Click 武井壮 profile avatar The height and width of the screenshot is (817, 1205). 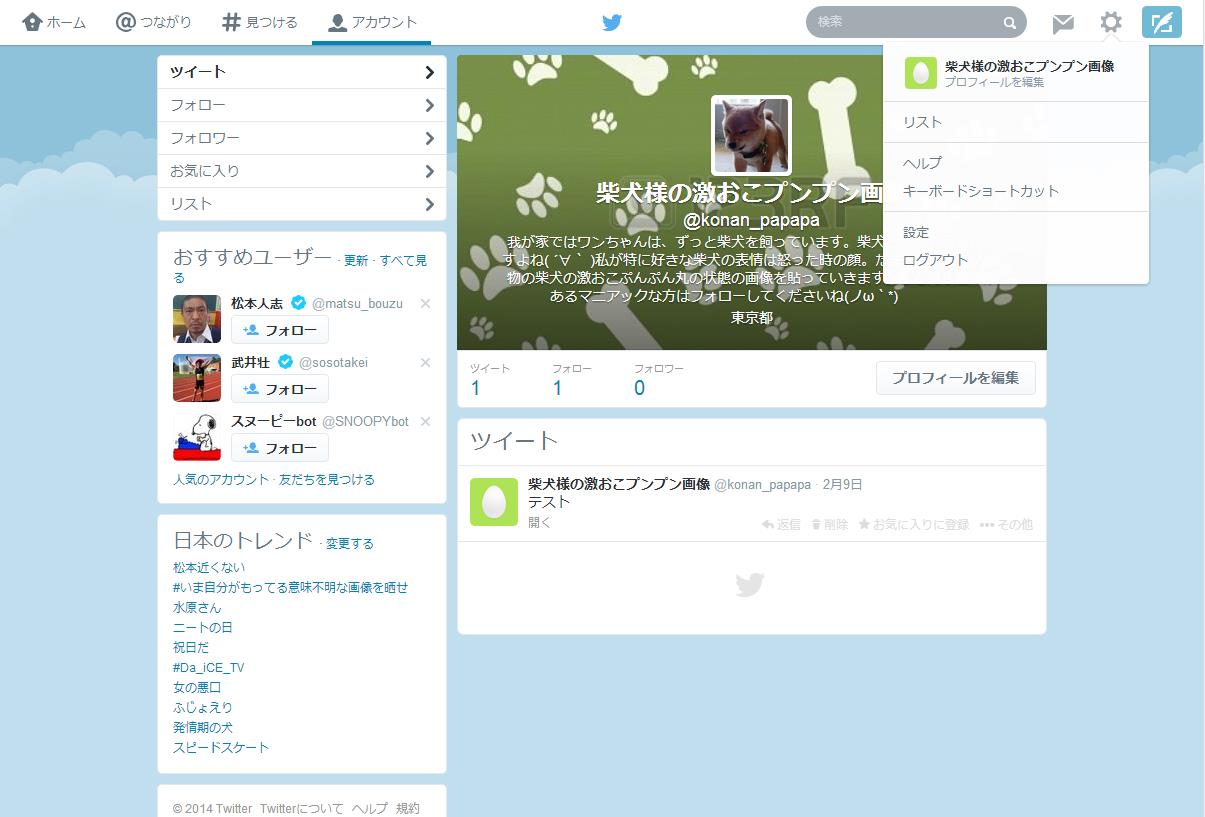coord(197,378)
